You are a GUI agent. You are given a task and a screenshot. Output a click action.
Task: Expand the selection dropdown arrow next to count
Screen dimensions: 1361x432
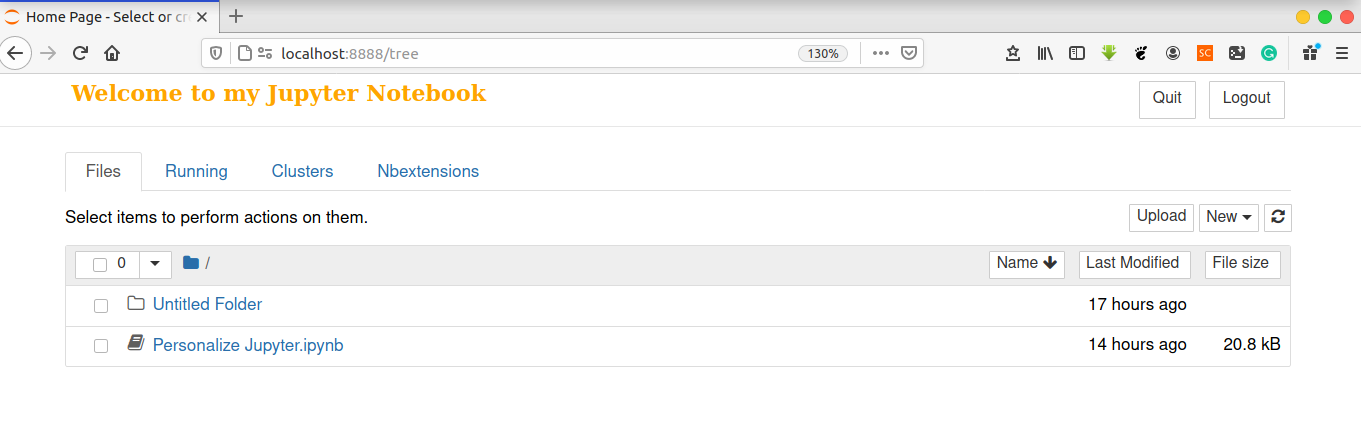click(x=154, y=264)
